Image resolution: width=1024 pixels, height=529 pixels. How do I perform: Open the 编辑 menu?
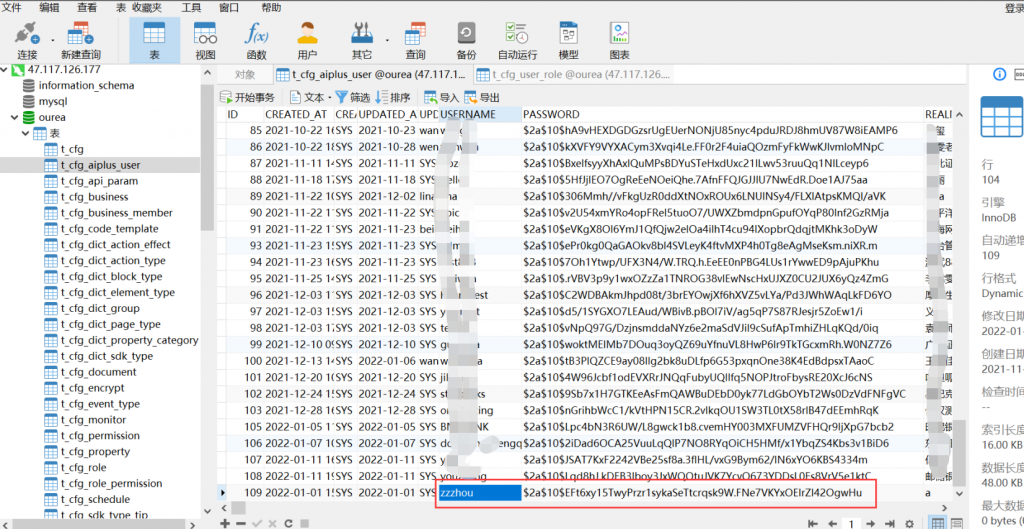click(x=49, y=7)
